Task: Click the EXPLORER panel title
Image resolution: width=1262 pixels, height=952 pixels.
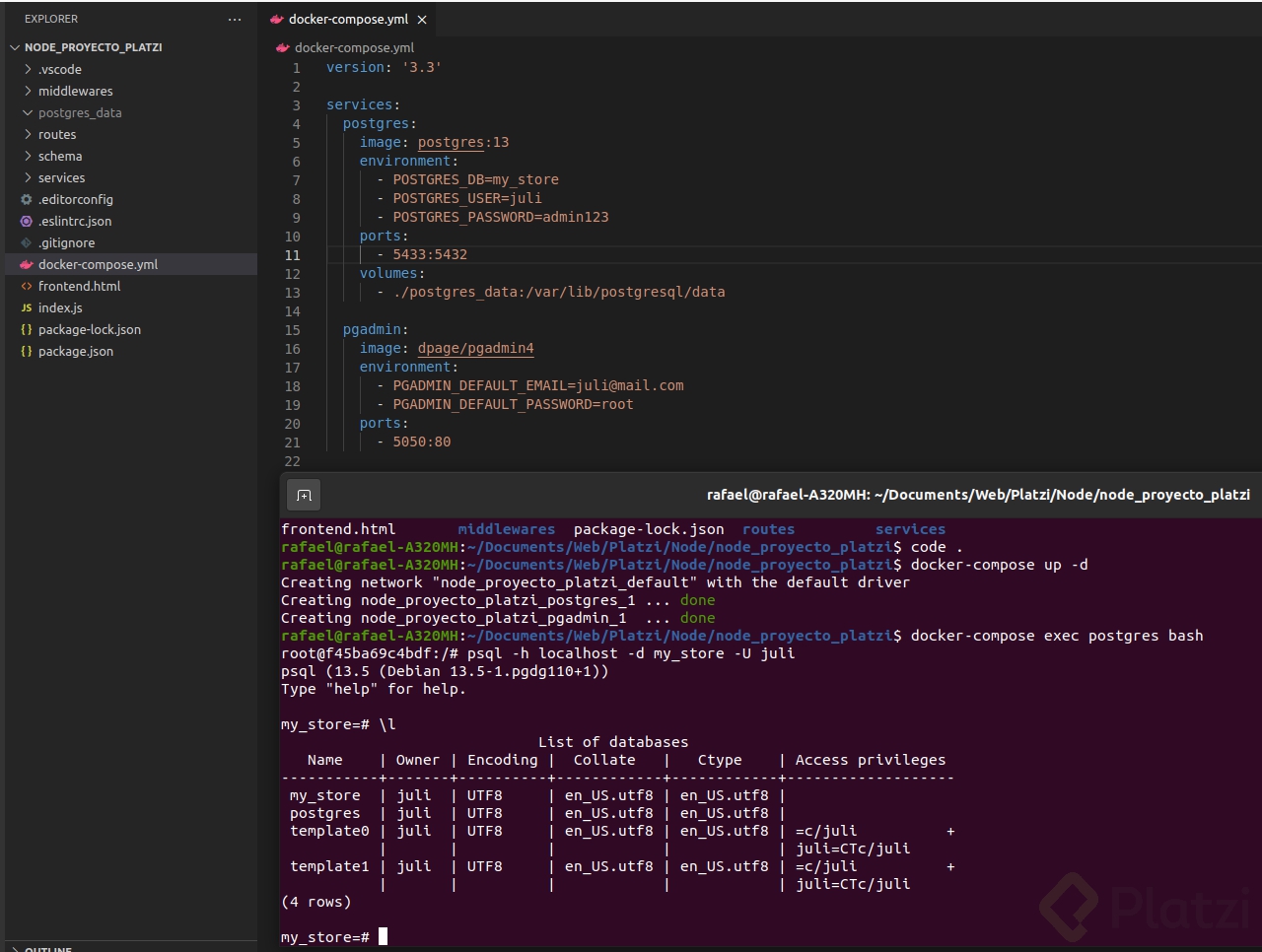Action: [x=51, y=19]
